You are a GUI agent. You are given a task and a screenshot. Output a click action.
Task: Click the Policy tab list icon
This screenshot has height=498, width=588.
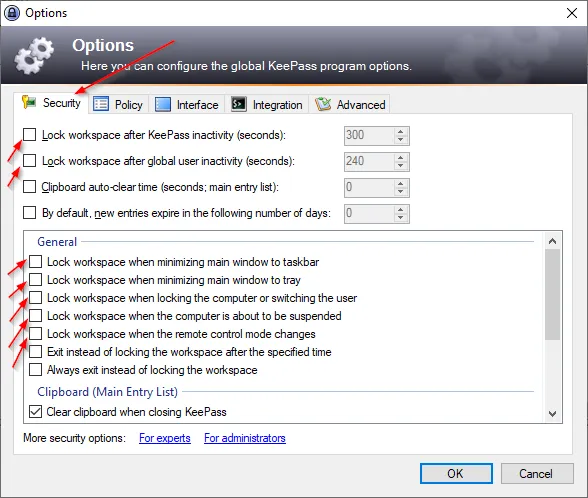[x=100, y=104]
